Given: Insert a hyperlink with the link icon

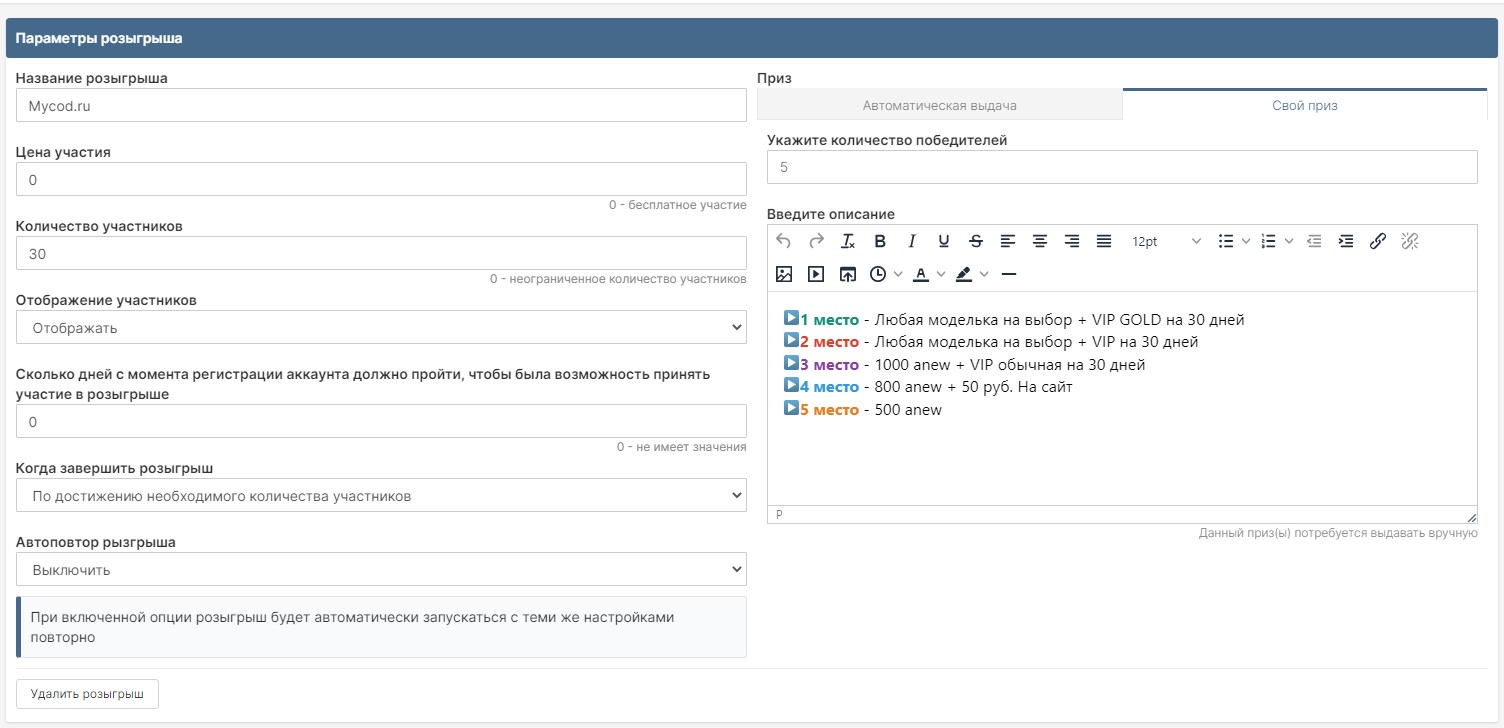Looking at the screenshot, I should (1377, 241).
